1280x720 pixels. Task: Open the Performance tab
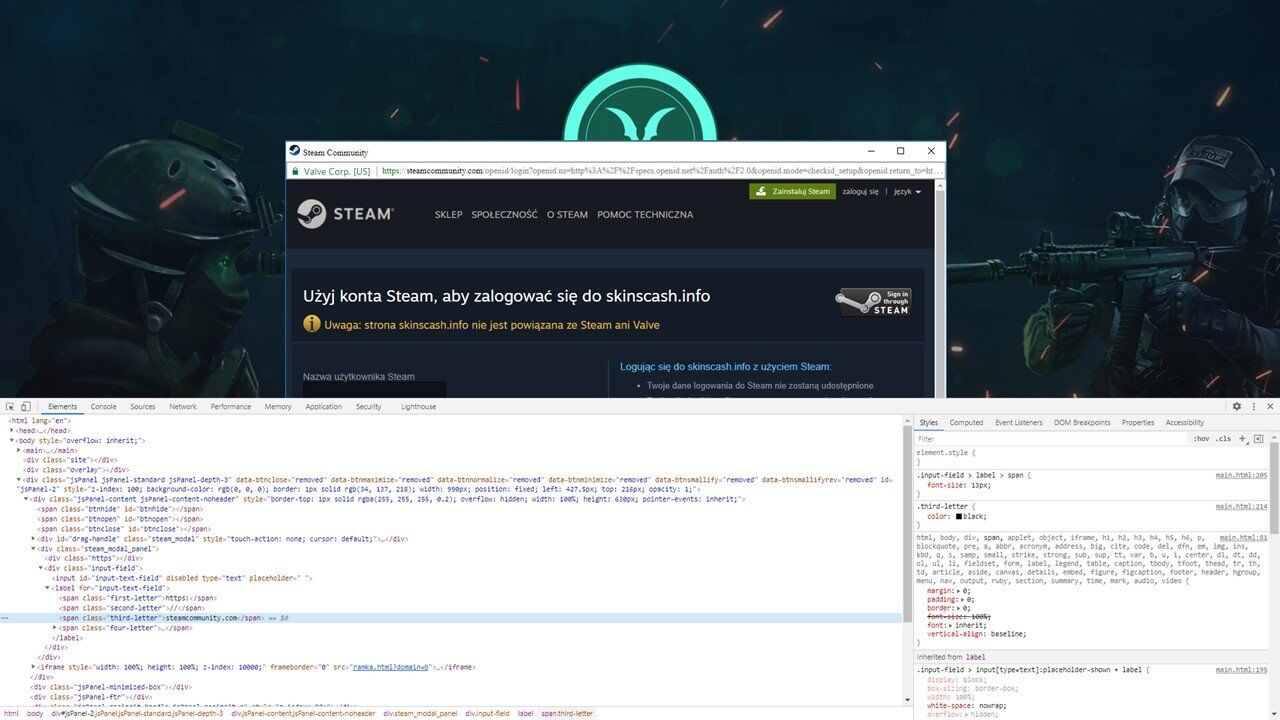coord(231,407)
